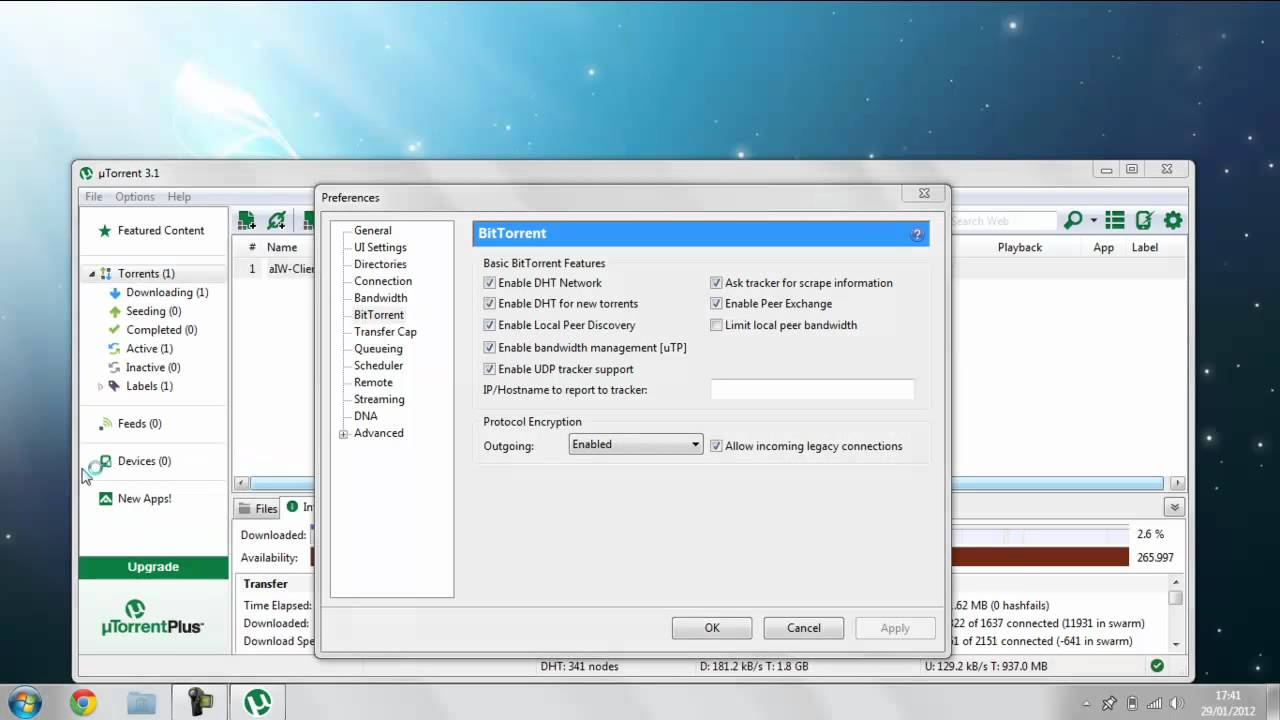Click the Add Torrent toolbar icon
Viewport: 1280px width, 720px height.
click(246, 220)
